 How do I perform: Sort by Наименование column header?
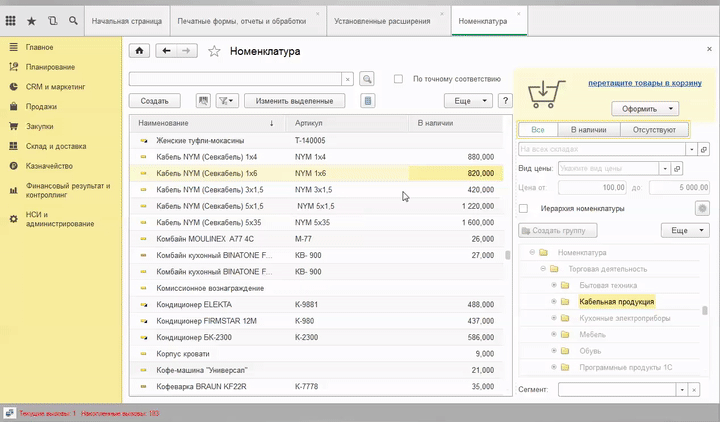tap(206, 123)
